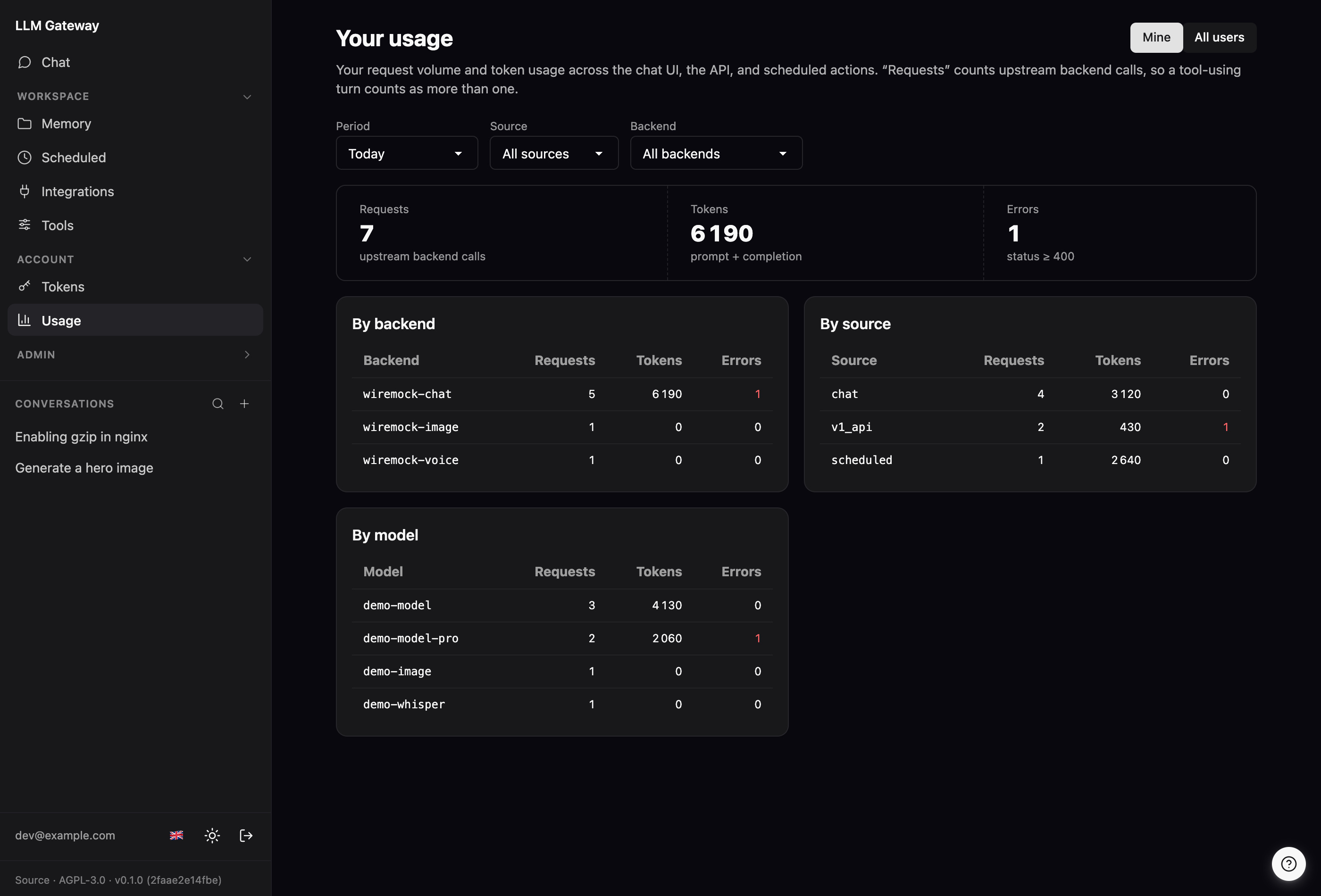
Task: Click the total Requests 7 summary value
Action: tap(367, 233)
